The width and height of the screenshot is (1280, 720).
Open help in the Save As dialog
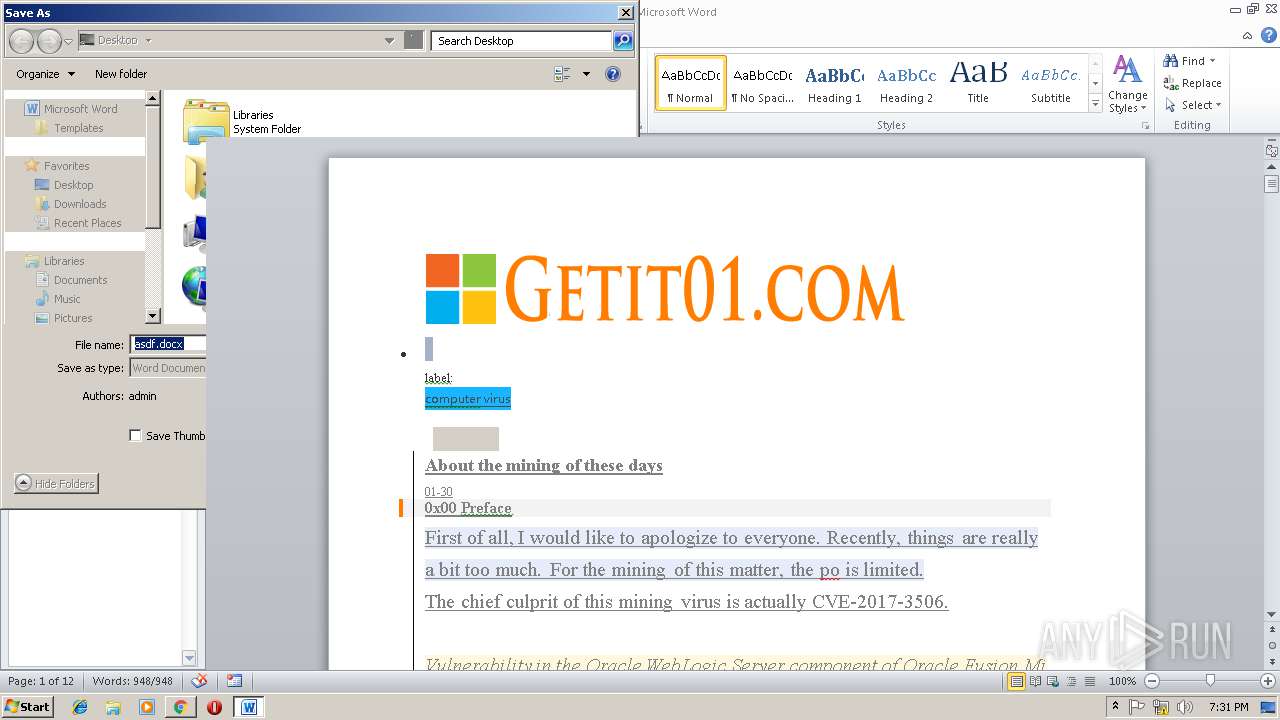click(613, 74)
